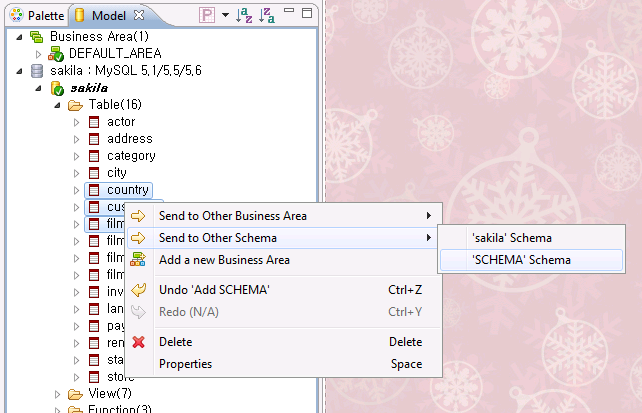Viewport: 642px width, 413px height.
Task: Select the DEFAULT_AREA business area icon
Action: pos(56,54)
